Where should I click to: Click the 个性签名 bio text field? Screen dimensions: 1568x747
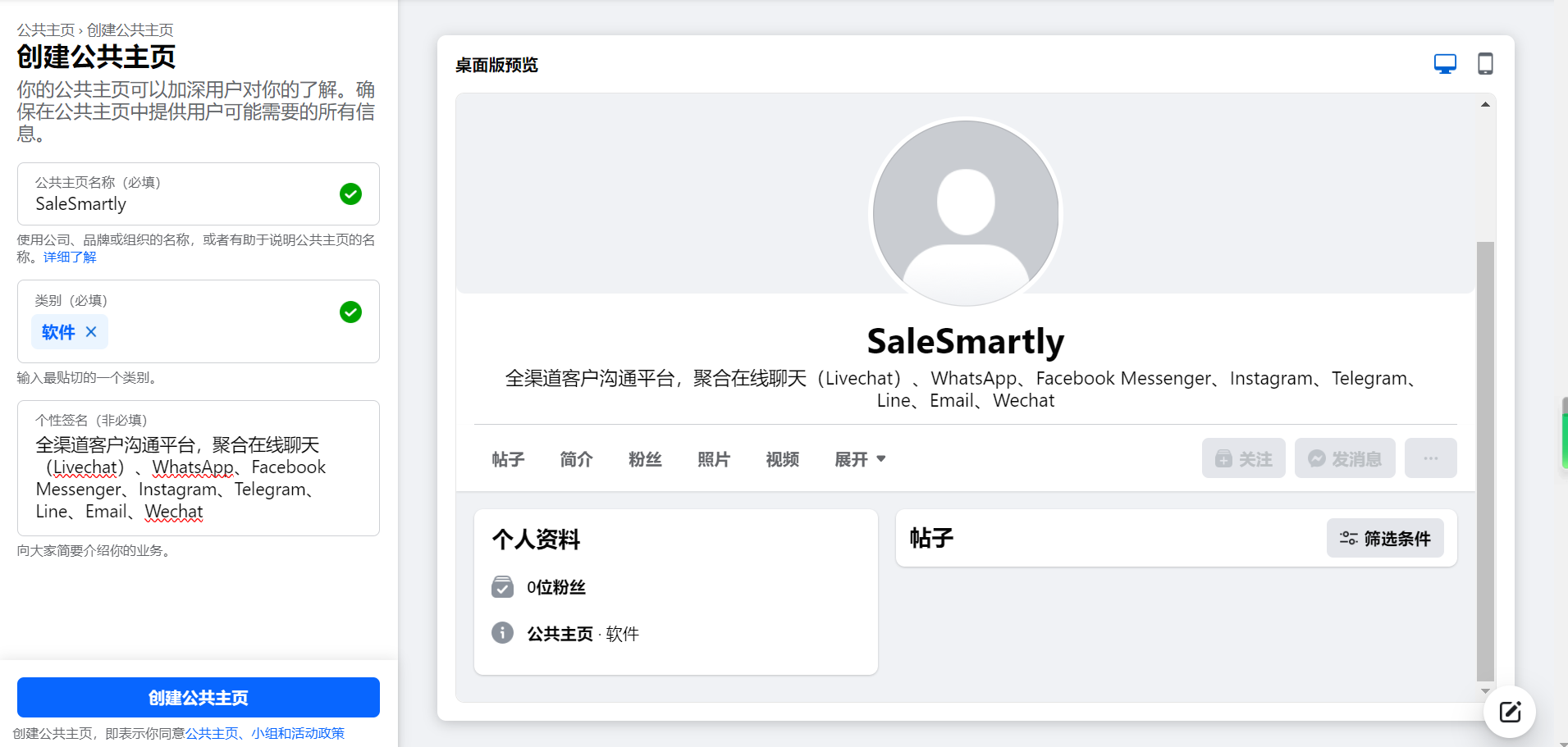[199, 478]
